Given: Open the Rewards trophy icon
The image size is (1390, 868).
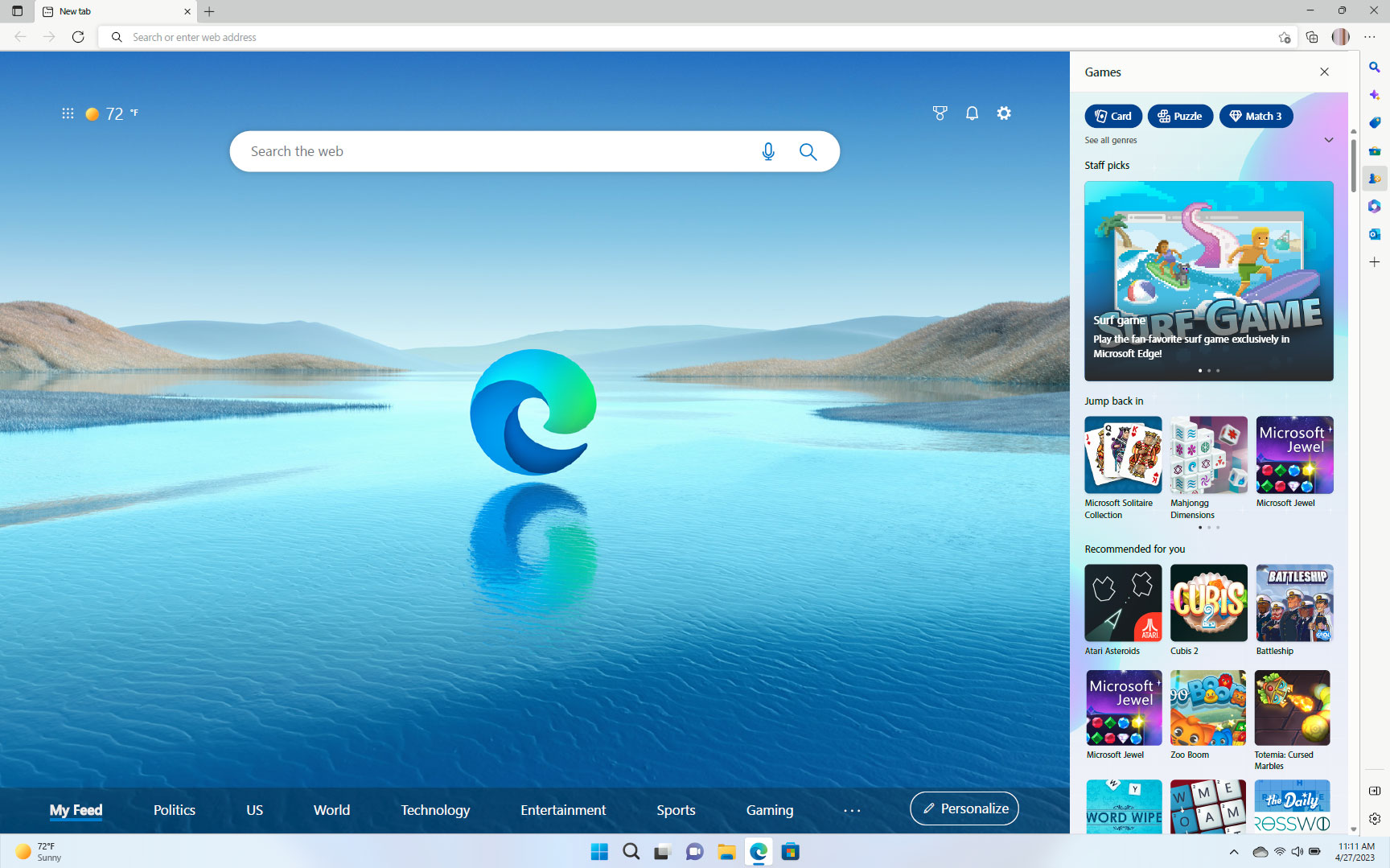Looking at the screenshot, I should click(940, 113).
